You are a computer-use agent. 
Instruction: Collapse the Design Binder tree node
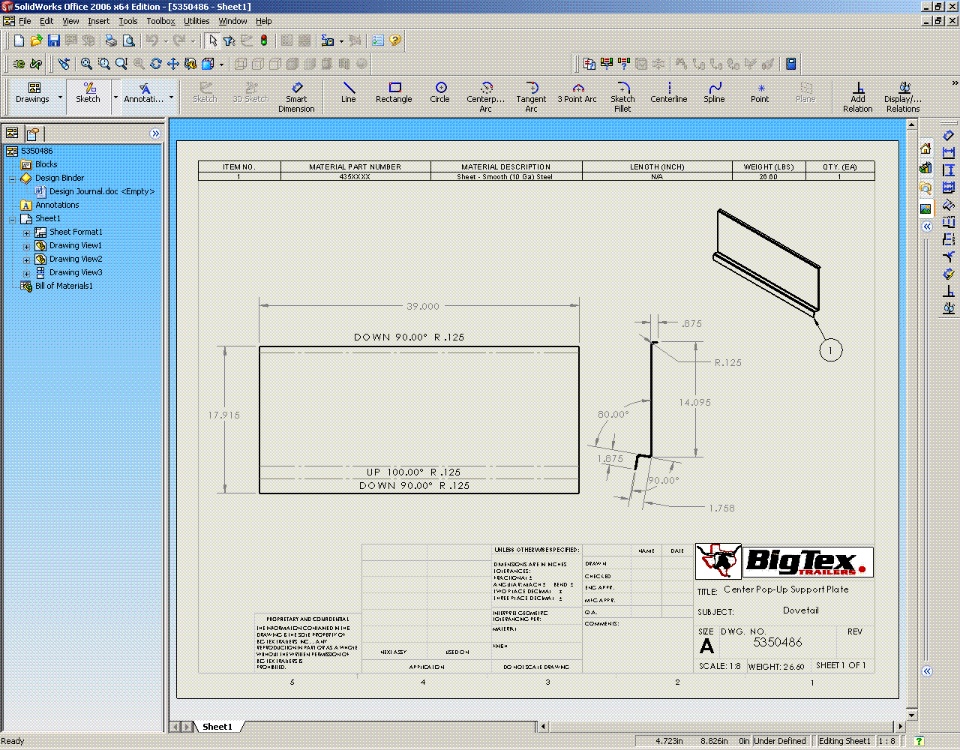point(12,179)
